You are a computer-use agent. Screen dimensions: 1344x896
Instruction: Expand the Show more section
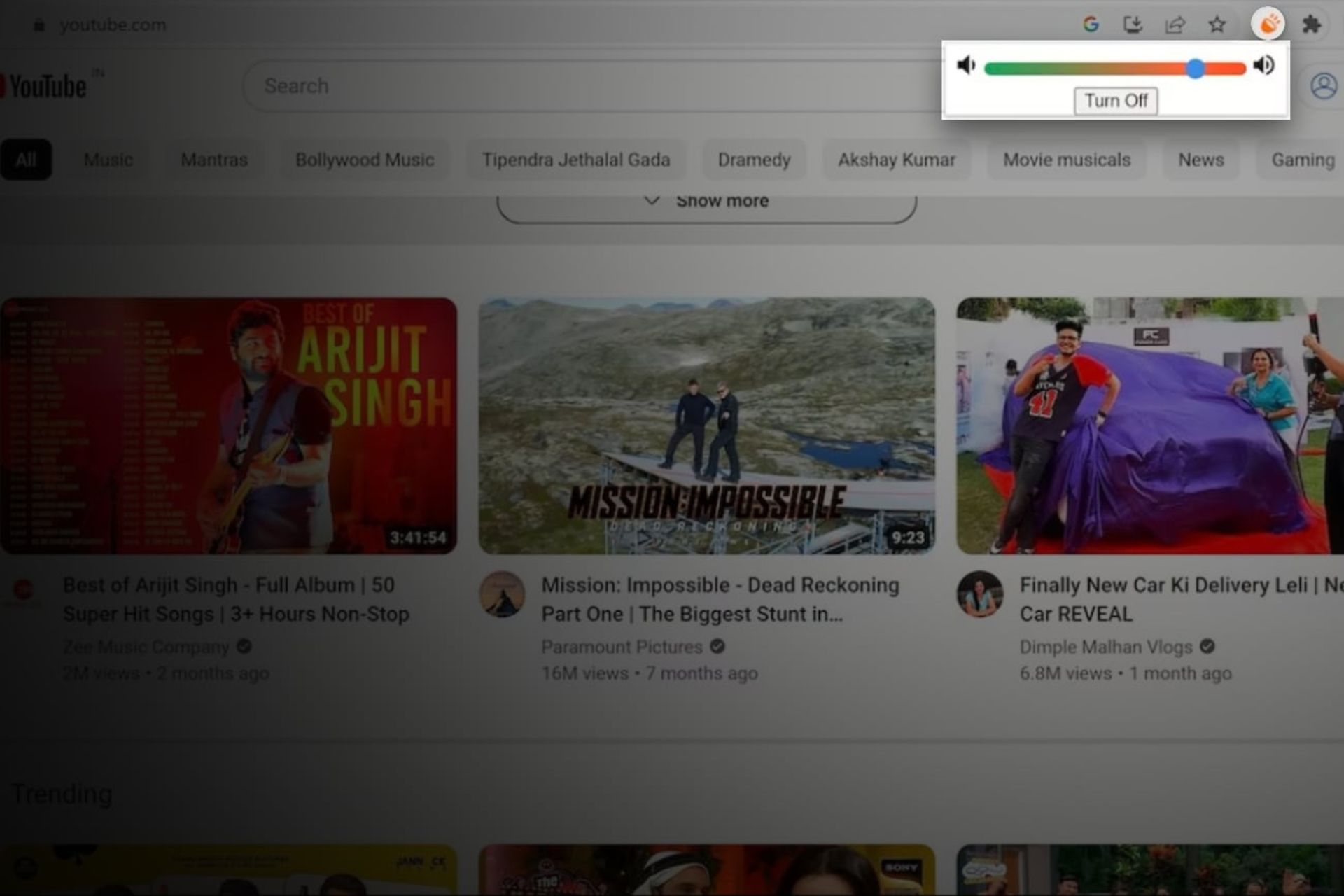pos(706,202)
